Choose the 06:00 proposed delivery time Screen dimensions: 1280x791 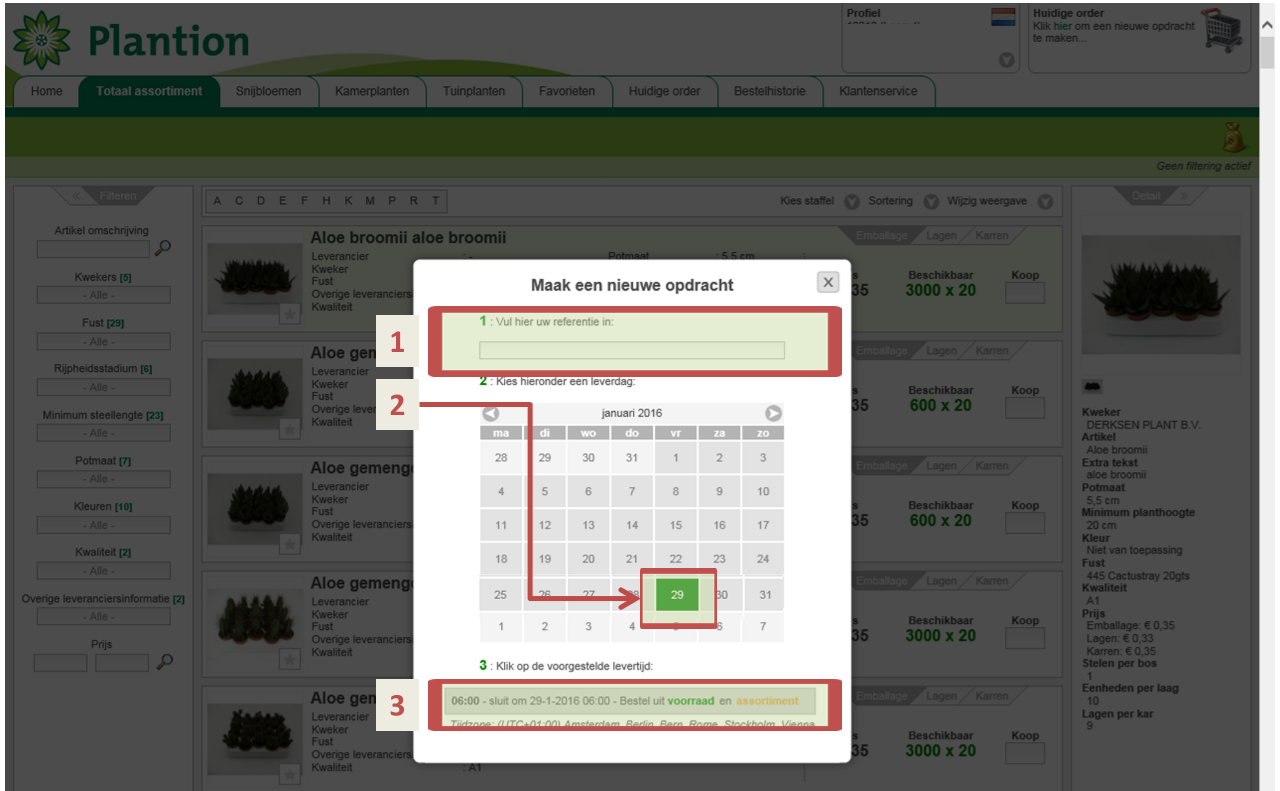pos(630,701)
